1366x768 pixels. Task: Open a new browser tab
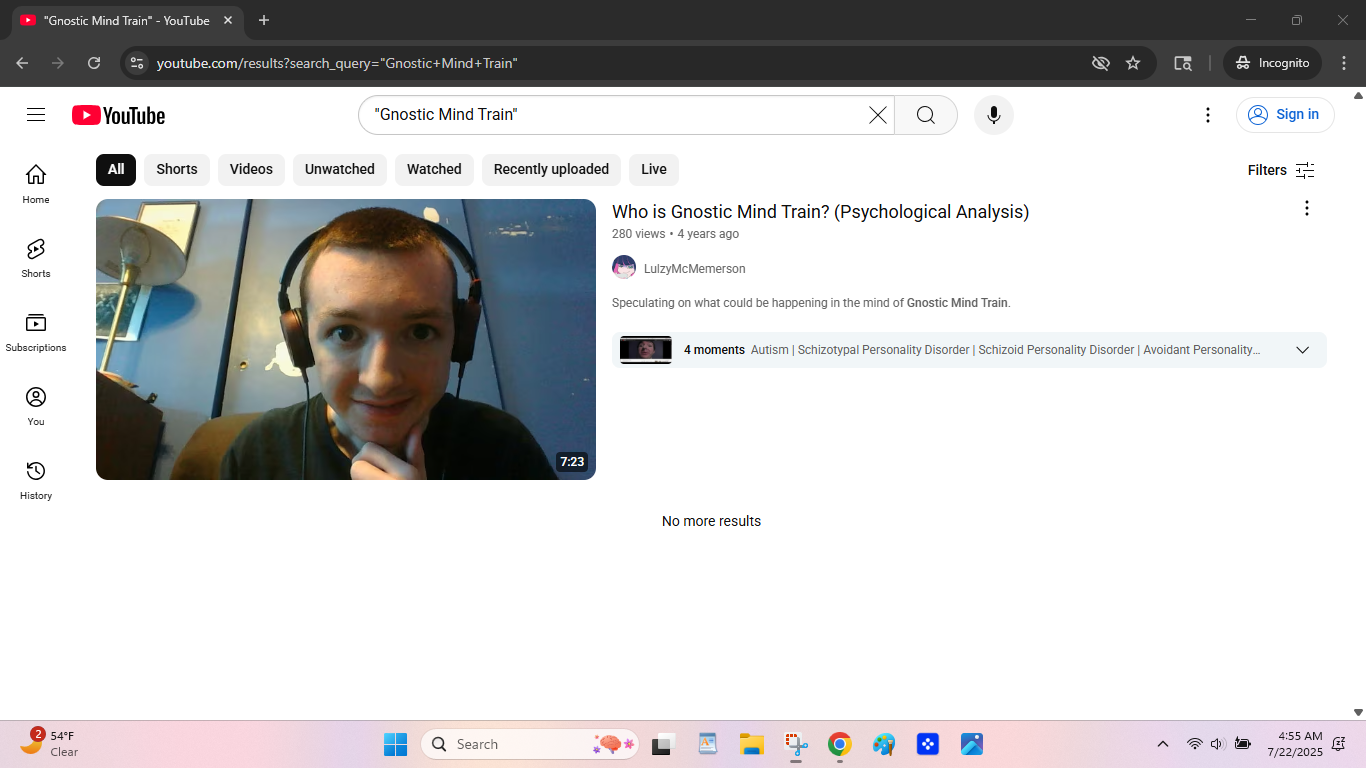click(x=264, y=20)
